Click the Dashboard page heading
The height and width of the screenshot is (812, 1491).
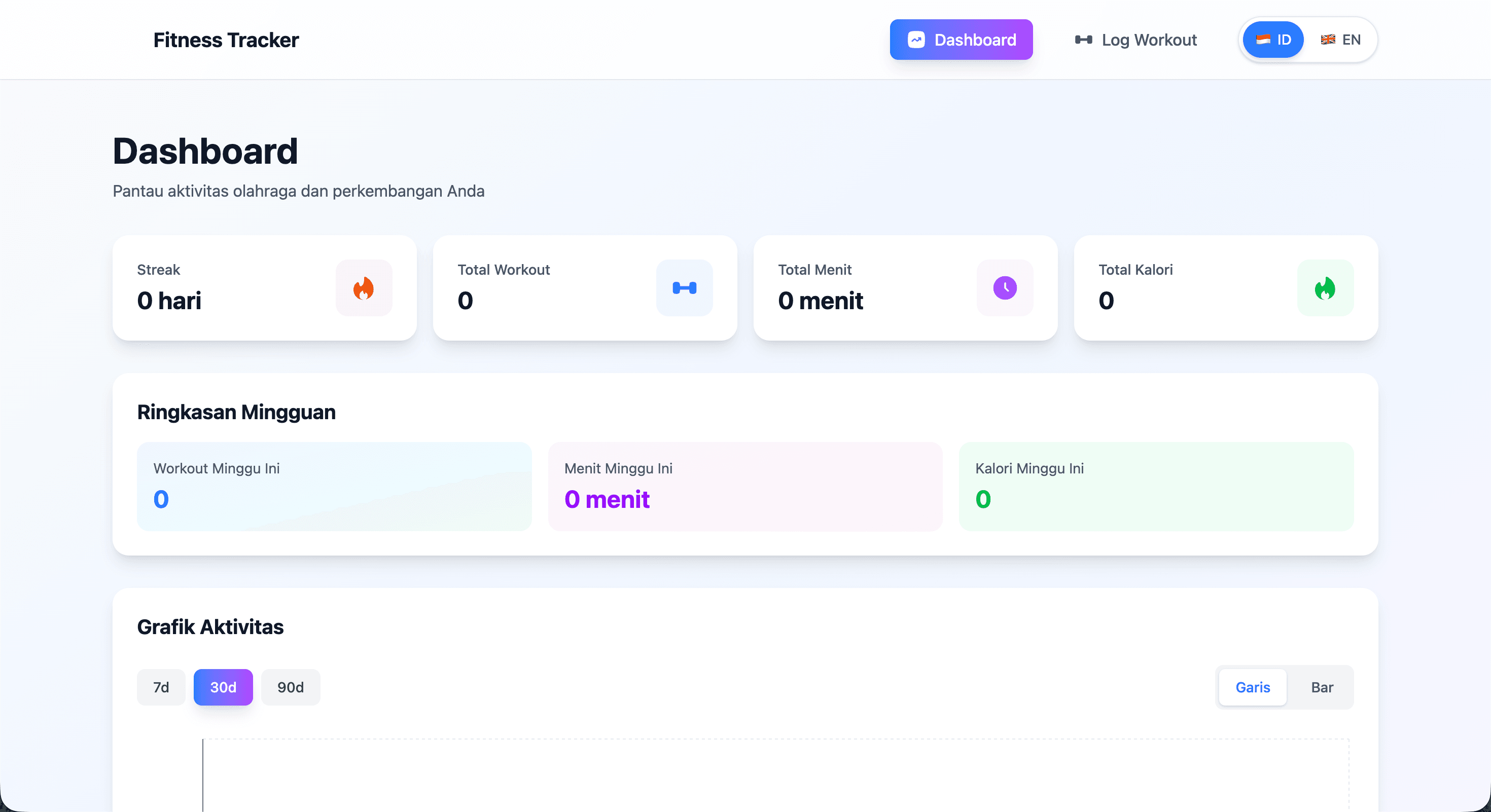[205, 151]
